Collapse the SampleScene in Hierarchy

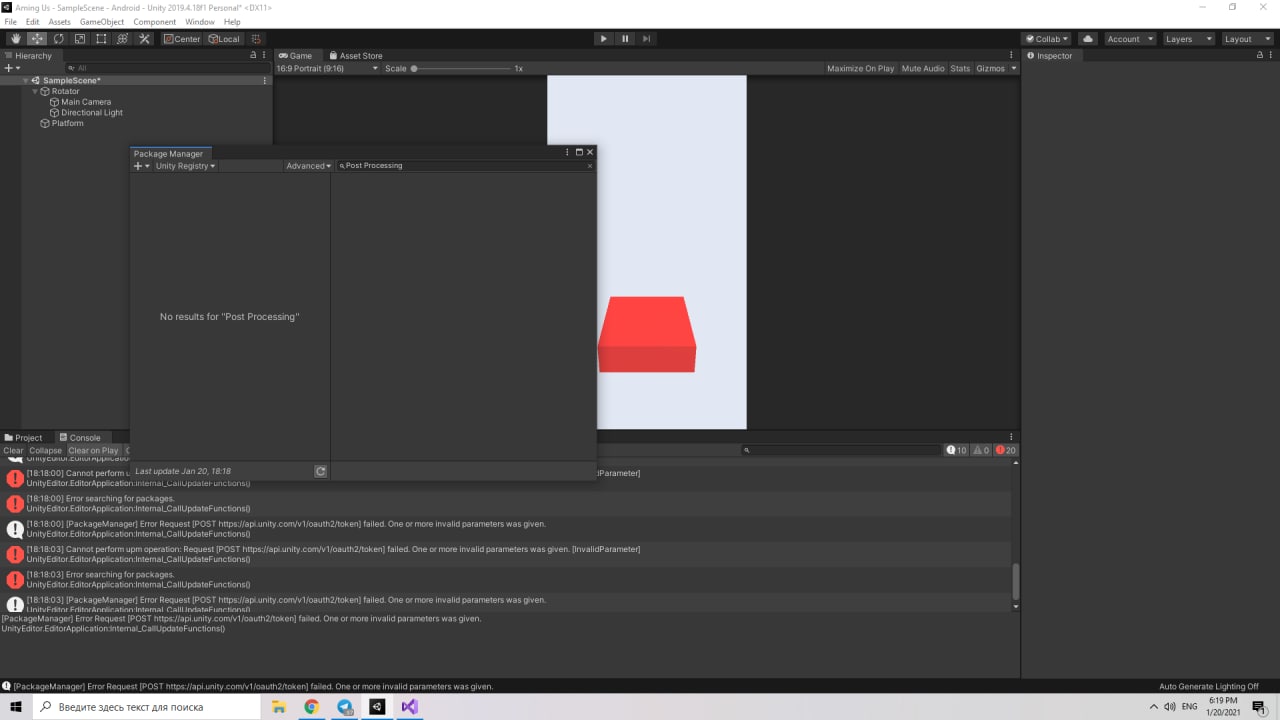pyautogui.click(x=26, y=80)
